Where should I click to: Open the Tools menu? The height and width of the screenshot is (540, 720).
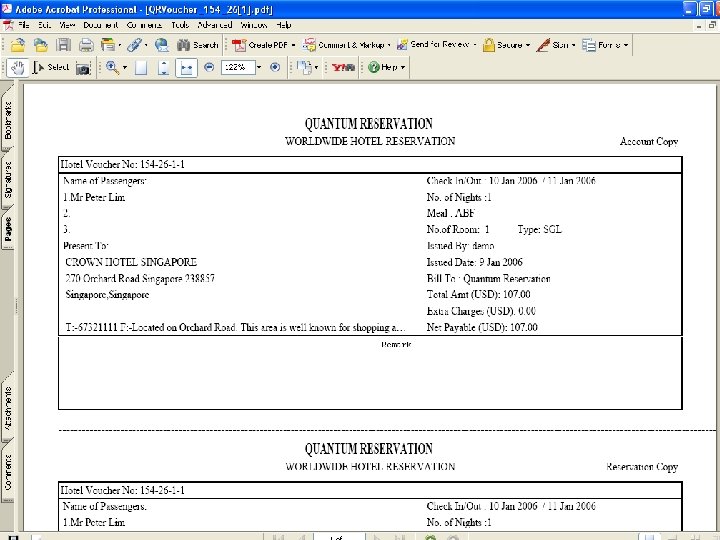point(180,25)
